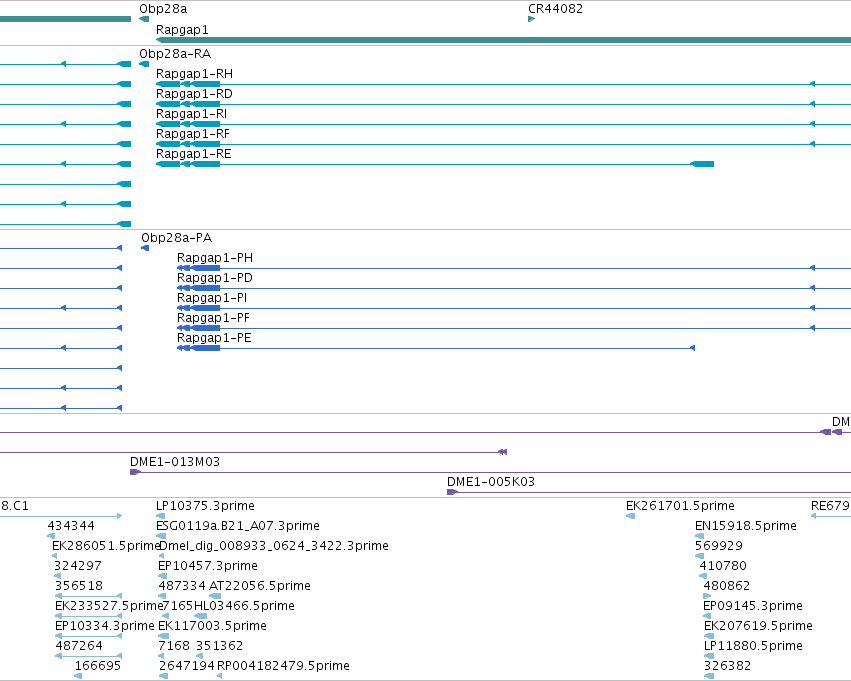851x681 pixels.
Task: Click EST EK261701.5prime
Action: point(680,506)
